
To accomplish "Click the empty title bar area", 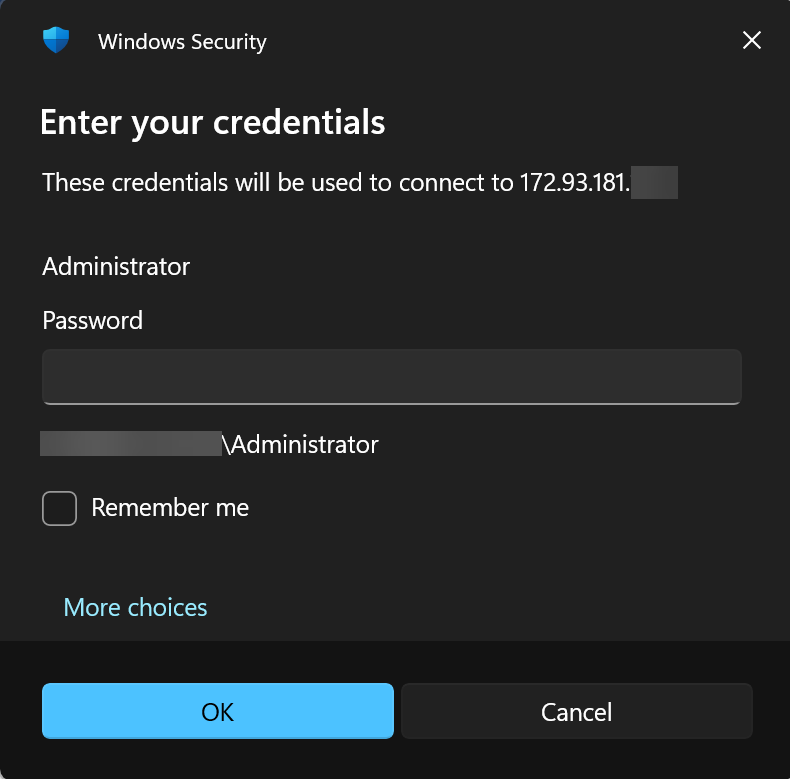I will (x=500, y=42).
